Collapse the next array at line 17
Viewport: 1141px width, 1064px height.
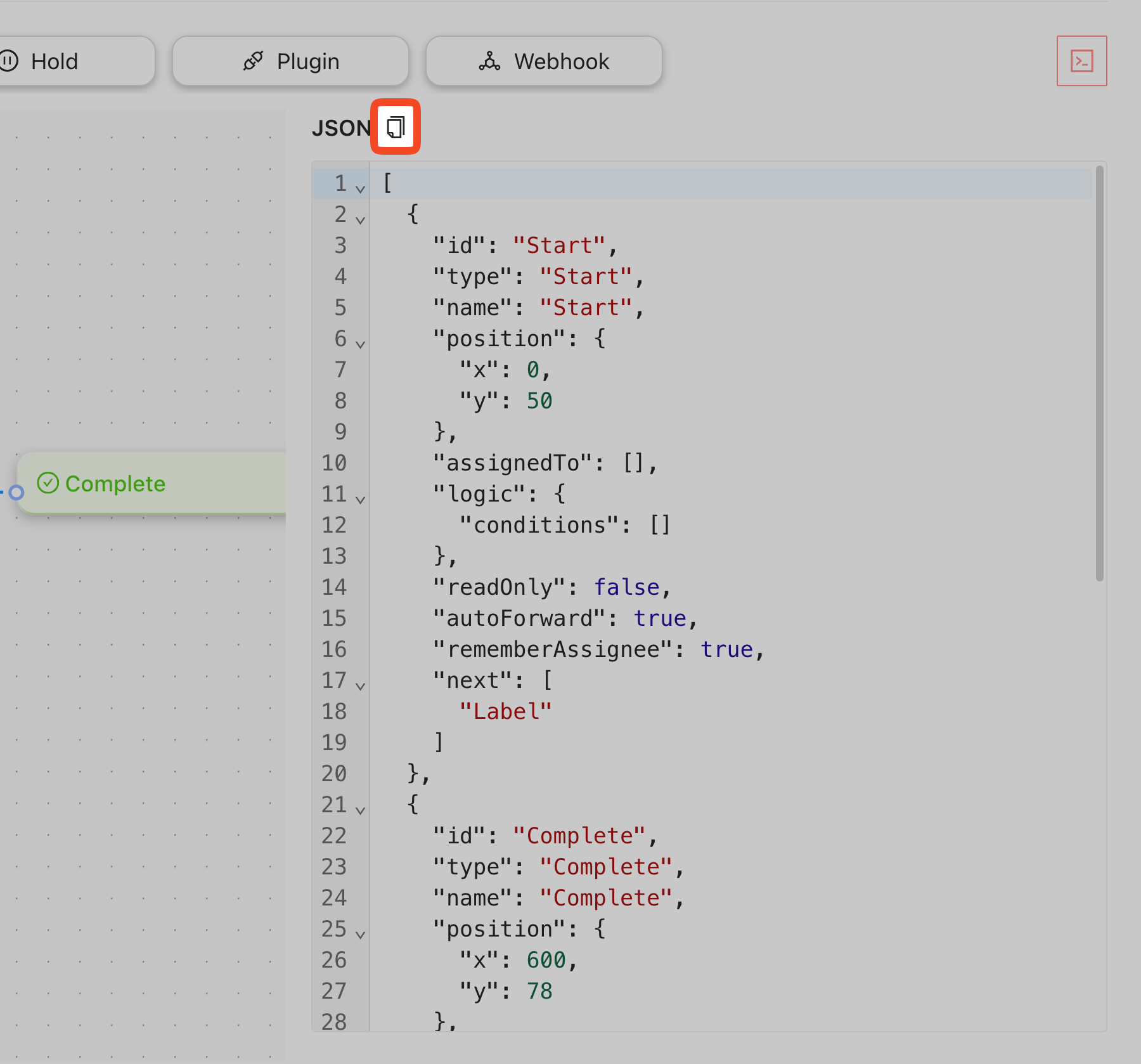(361, 686)
